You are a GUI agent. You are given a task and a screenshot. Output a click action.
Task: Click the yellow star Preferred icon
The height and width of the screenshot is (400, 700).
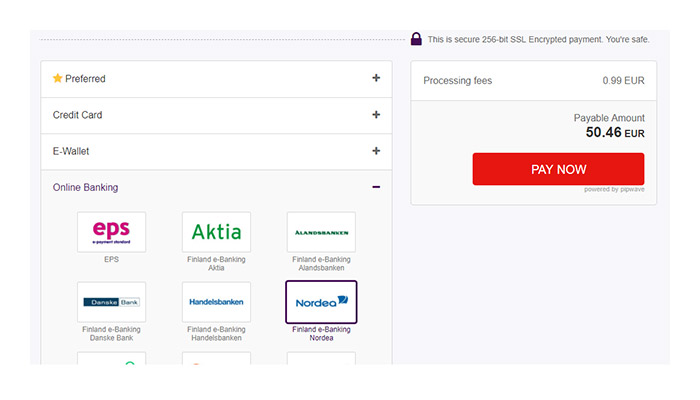click(58, 79)
